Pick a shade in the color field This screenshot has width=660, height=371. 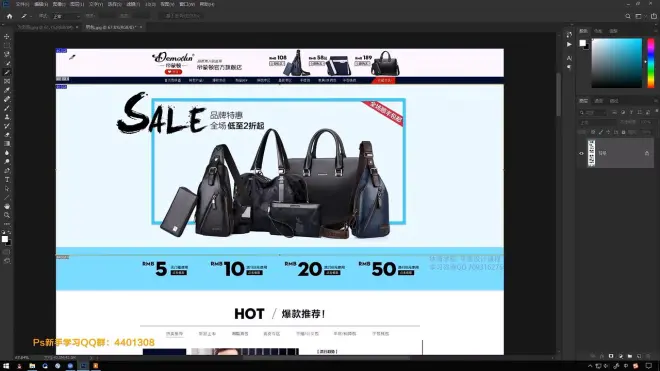[x=617, y=63]
